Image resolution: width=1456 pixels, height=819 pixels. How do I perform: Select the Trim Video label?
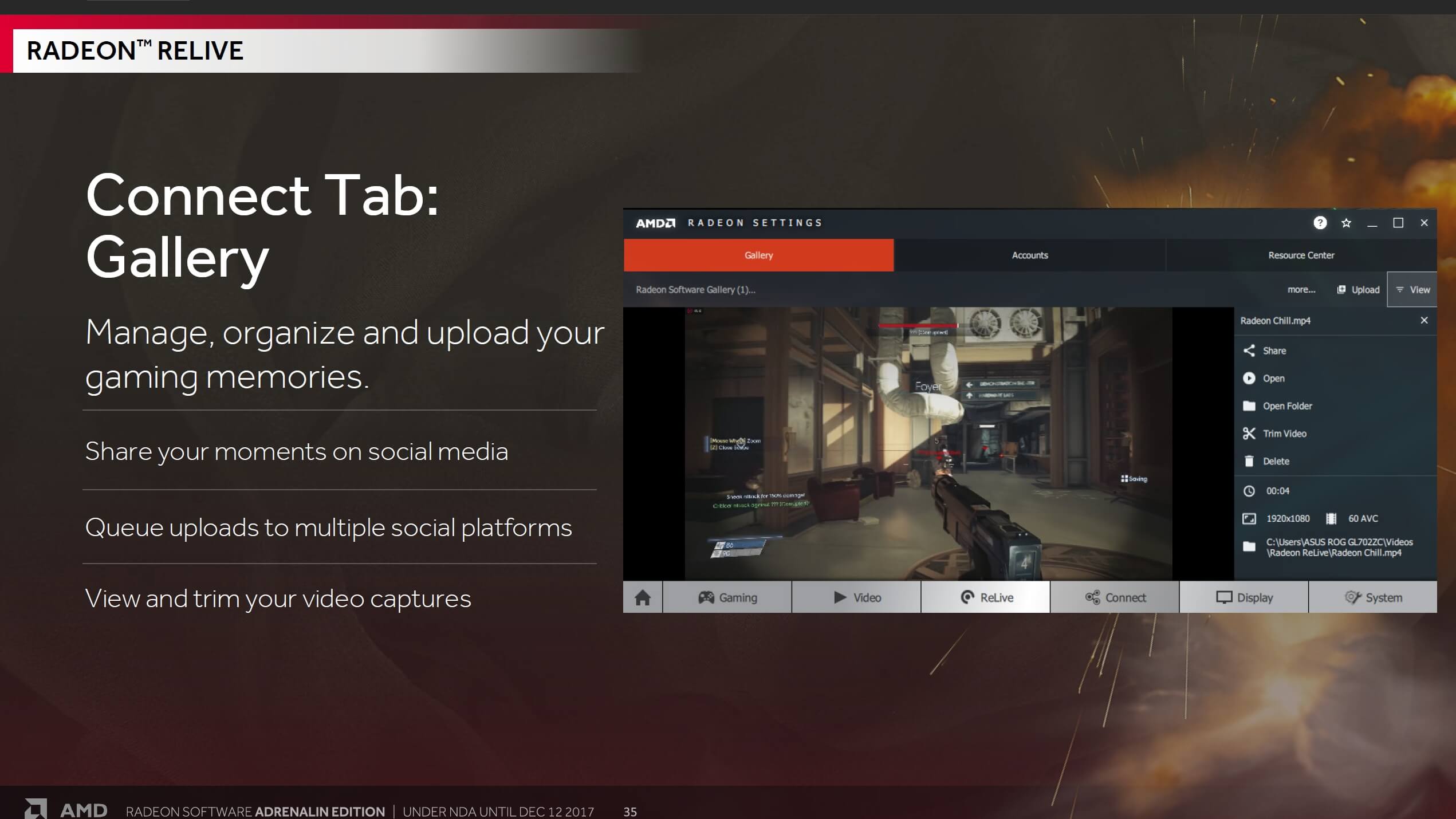pyautogui.click(x=1284, y=434)
